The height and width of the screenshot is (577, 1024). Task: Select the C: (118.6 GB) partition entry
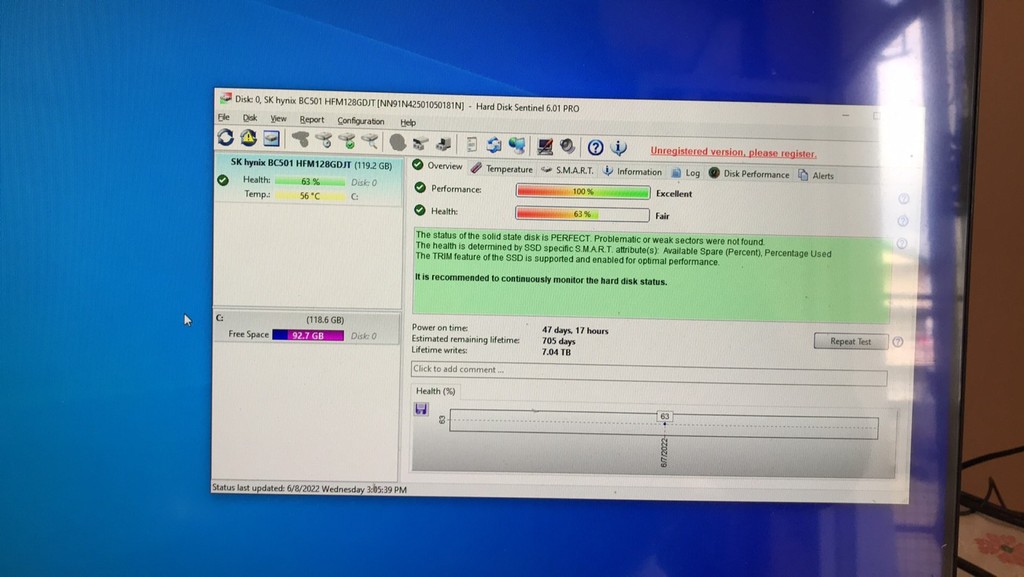tap(306, 327)
